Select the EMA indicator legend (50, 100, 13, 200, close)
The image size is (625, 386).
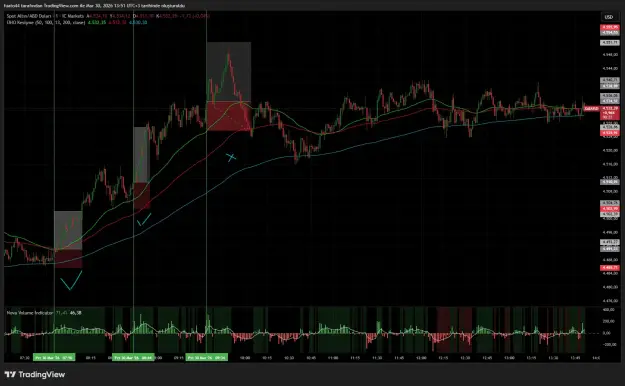coord(46,22)
